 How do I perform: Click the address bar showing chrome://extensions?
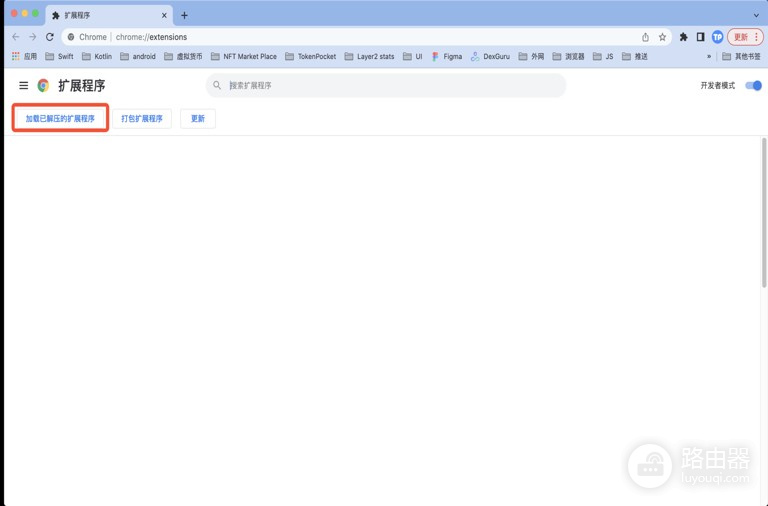click(366, 37)
